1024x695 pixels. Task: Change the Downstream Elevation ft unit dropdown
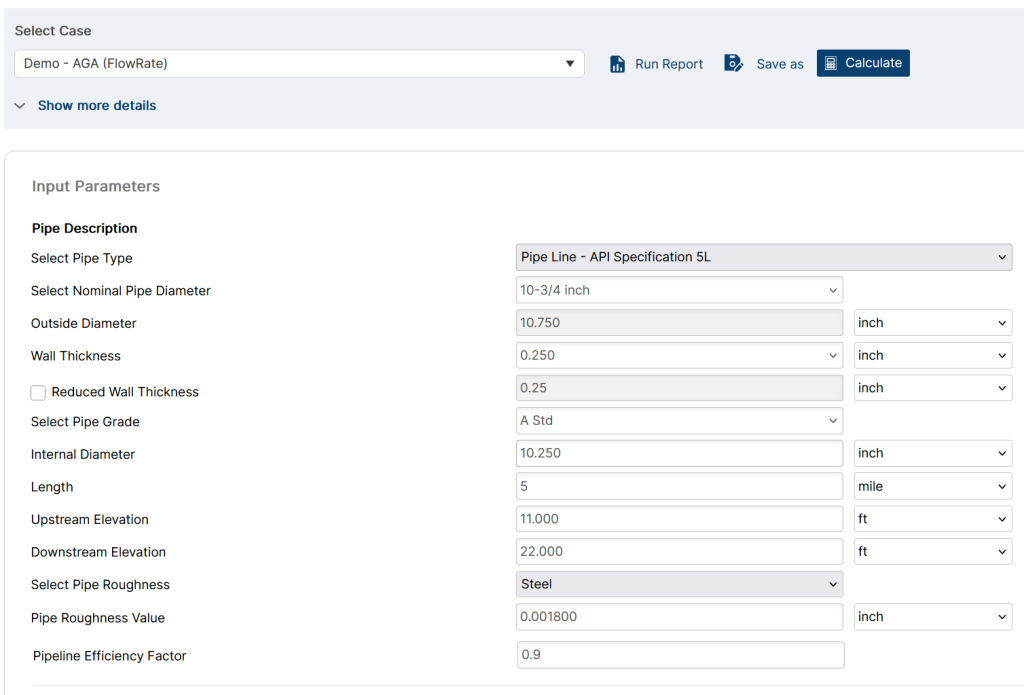(933, 551)
